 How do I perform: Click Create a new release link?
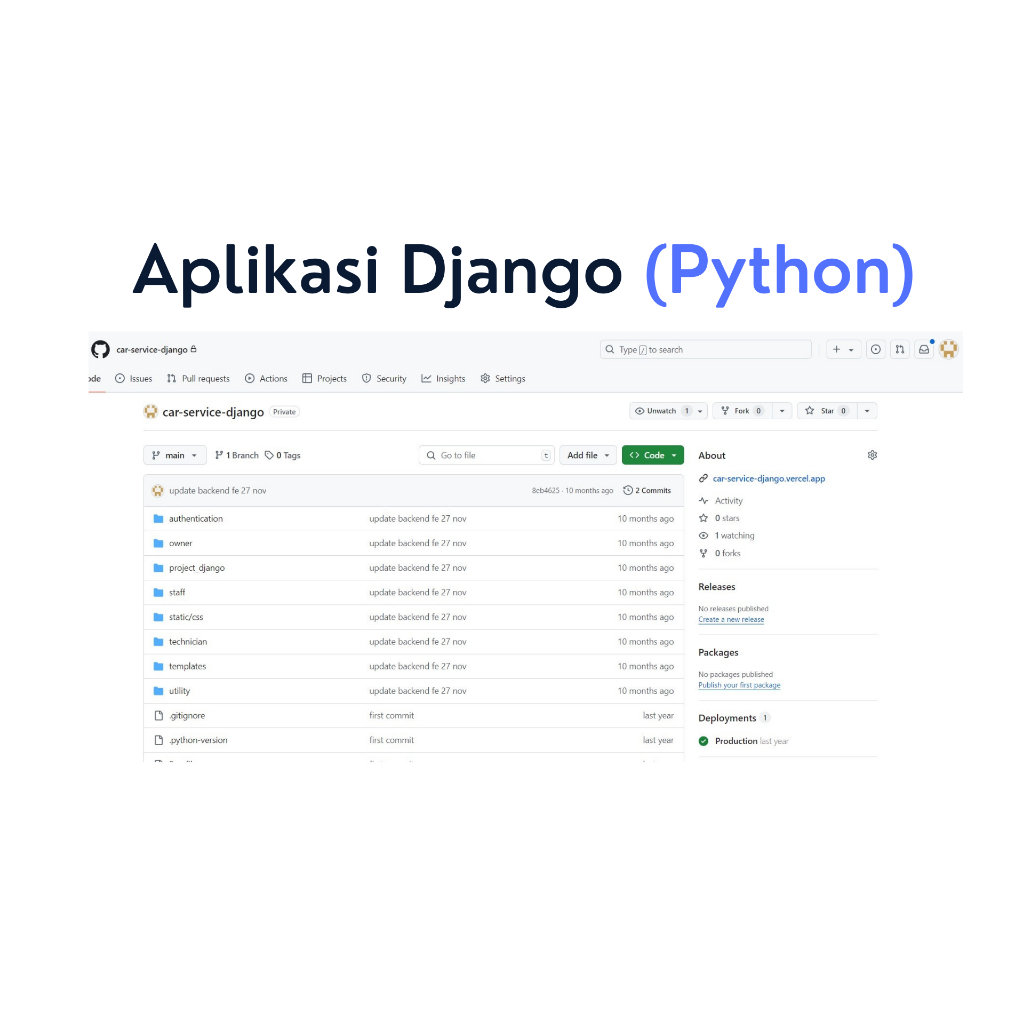point(731,620)
